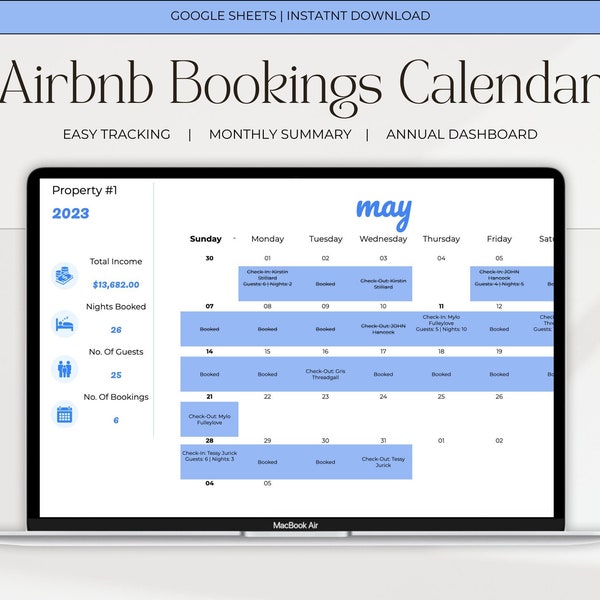Click the date number 21 under Sunday
Screen dimensions: 600x600
click(x=209, y=396)
